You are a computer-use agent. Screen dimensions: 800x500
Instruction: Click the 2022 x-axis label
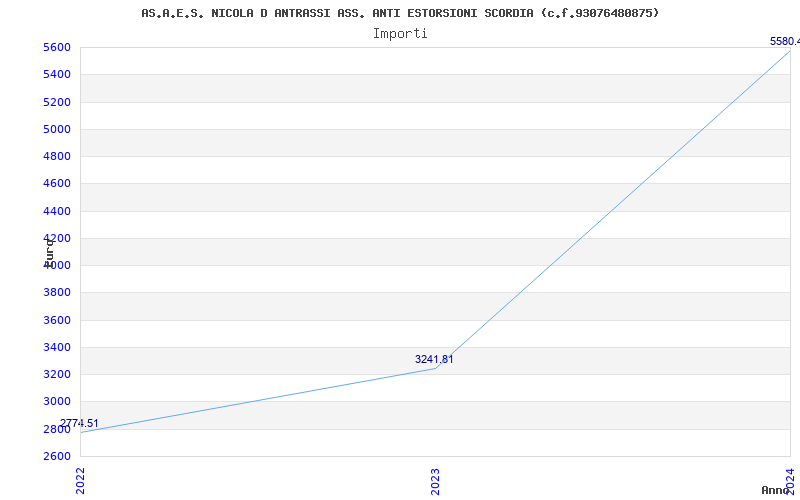pos(80,481)
